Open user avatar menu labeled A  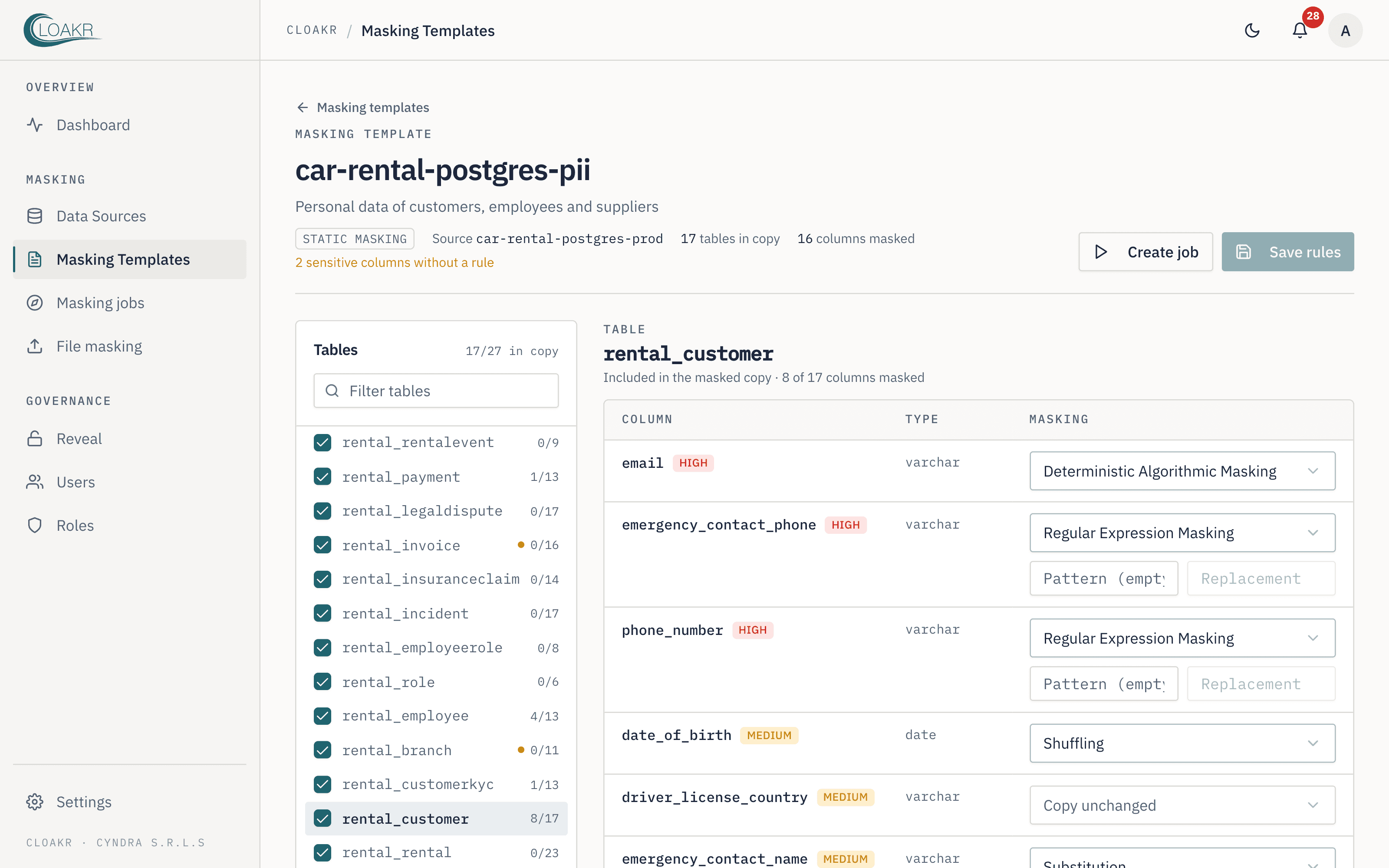tap(1345, 30)
